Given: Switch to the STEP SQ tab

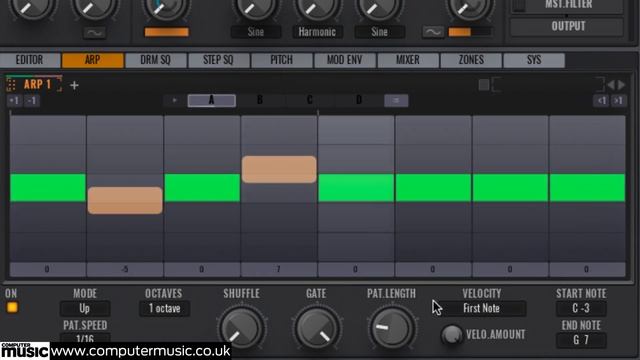Looking at the screenshot, I should (218, 60).
